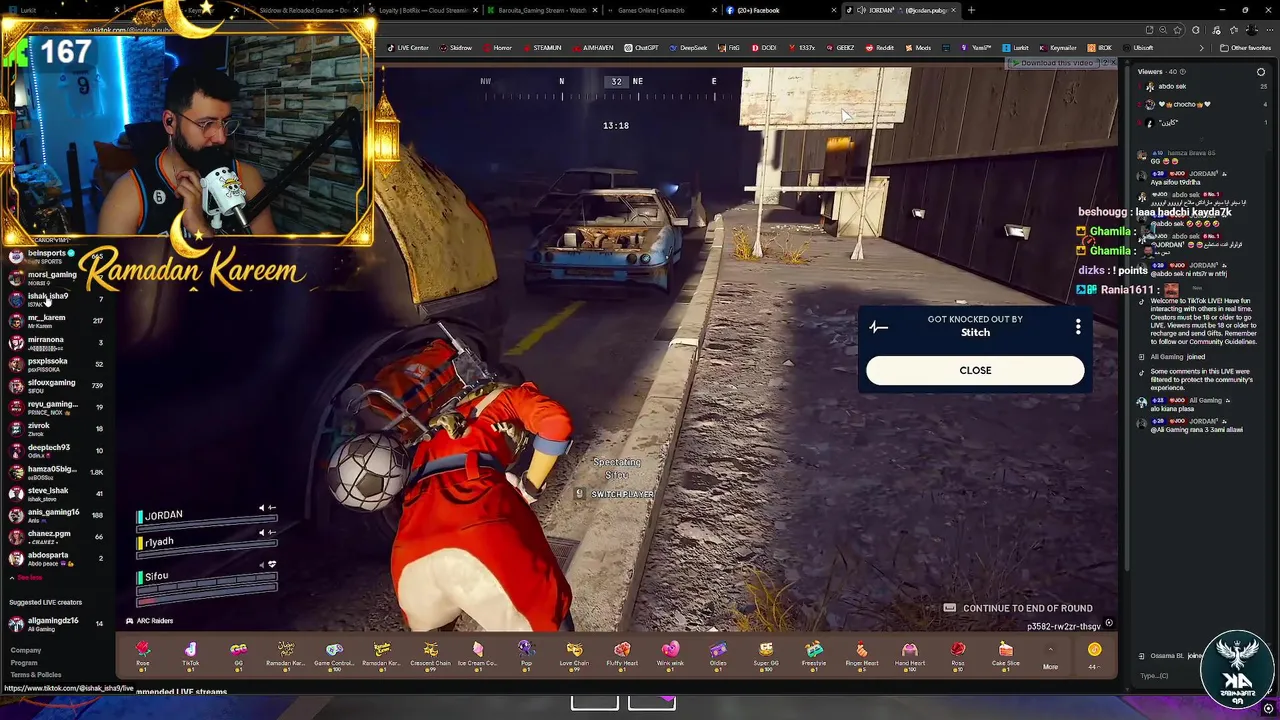1280x720 pixels.
Task: Click the CLOSE button on knockout popup
Action: 975,370
